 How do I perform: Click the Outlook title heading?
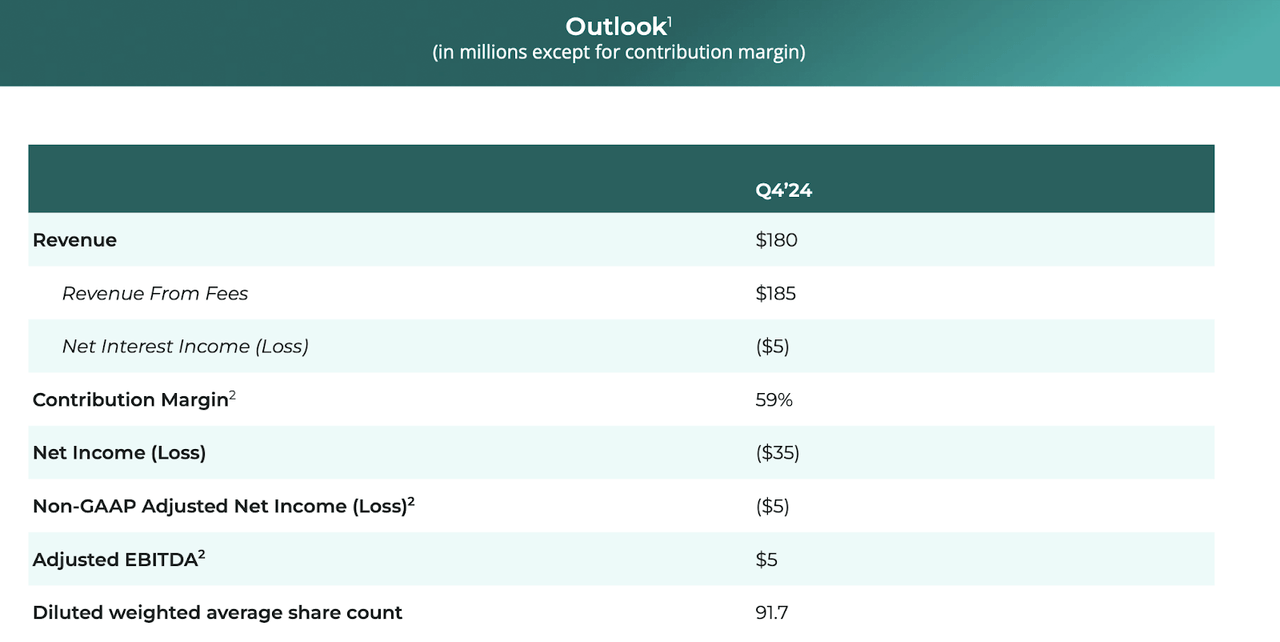615,26
